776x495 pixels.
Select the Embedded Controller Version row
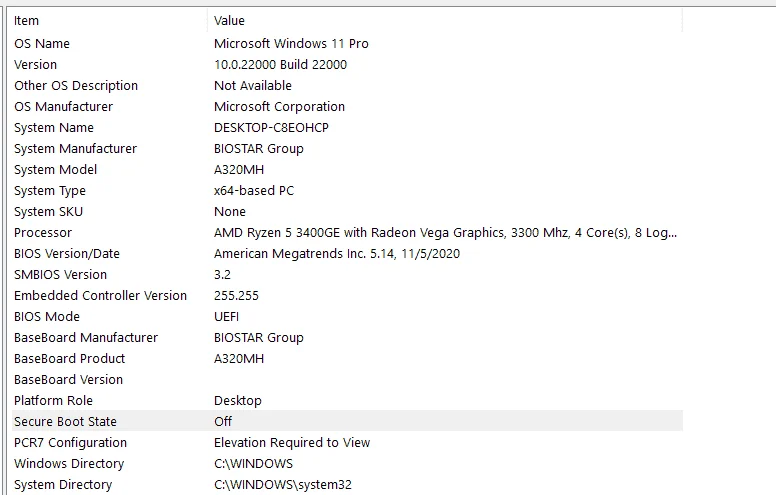347,296
